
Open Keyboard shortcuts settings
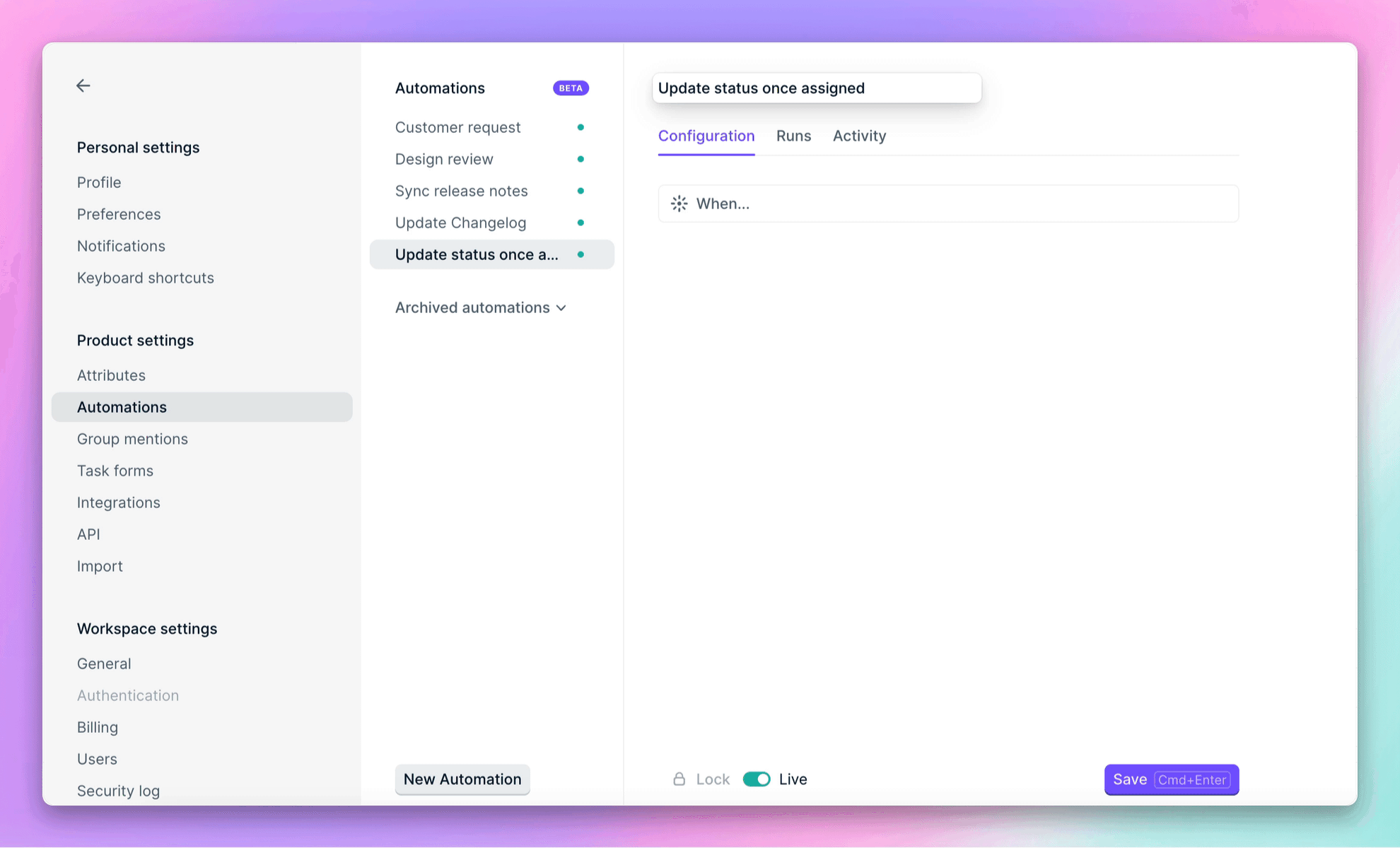point(146,278)
